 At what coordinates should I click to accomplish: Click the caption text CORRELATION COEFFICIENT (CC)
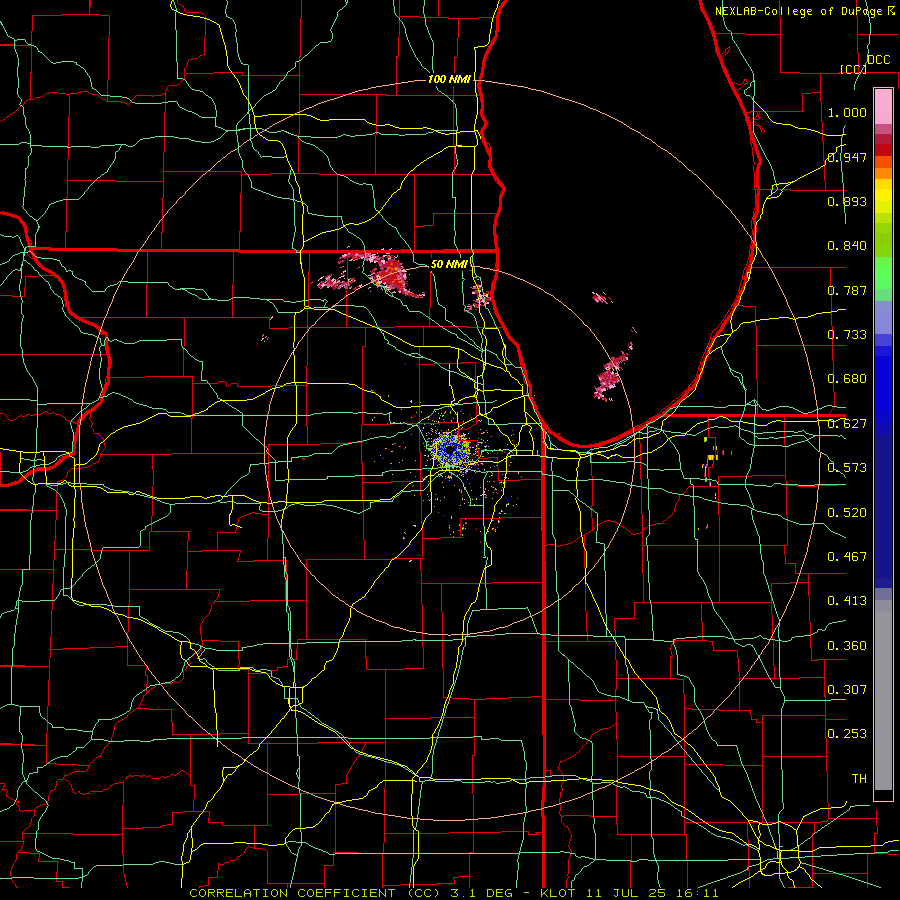tap(315, 893)
